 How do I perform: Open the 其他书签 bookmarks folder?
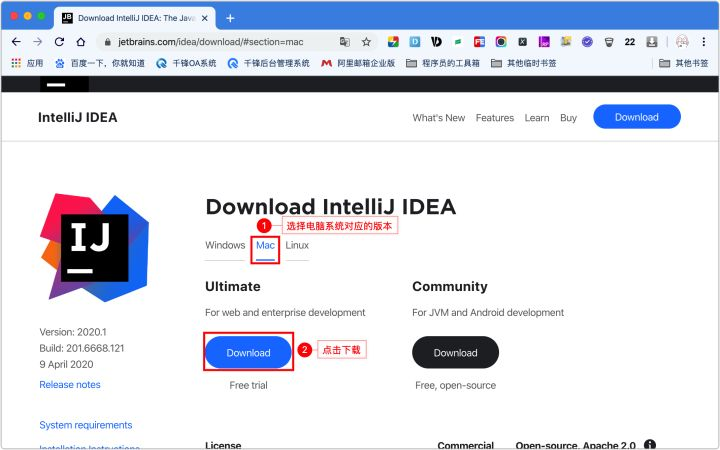(684, 63)
